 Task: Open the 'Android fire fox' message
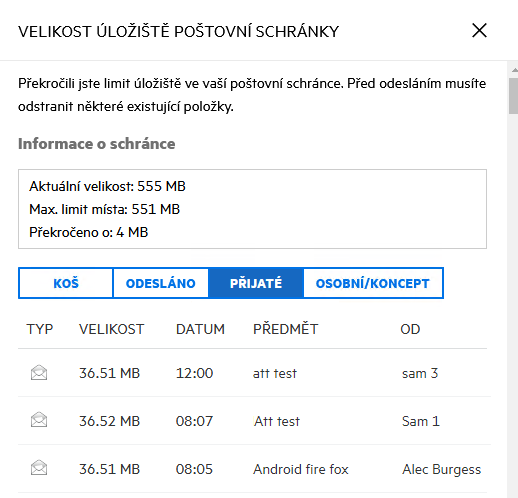[301, 469]
